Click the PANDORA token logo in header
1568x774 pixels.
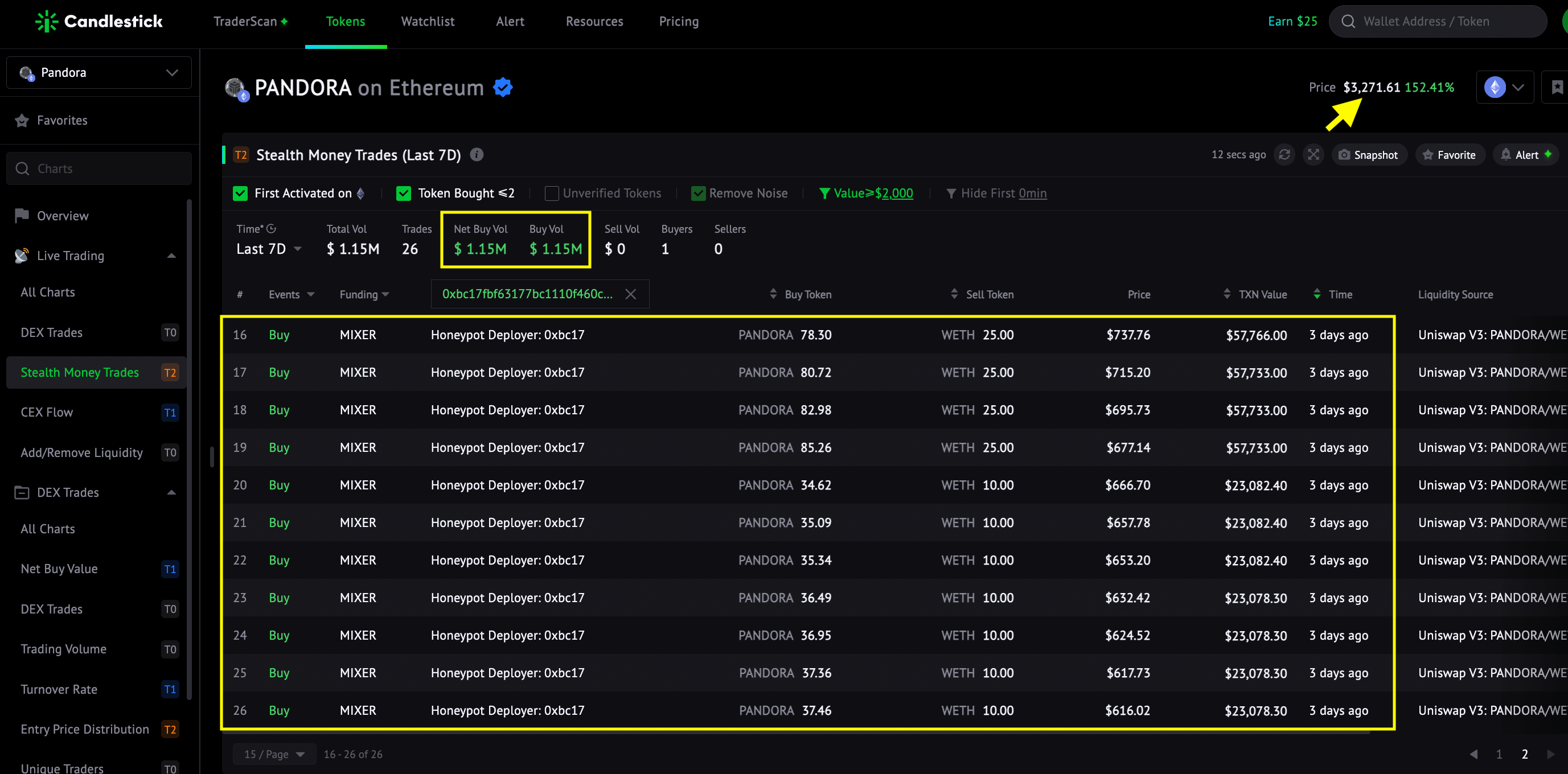click(x=236, y=89)
